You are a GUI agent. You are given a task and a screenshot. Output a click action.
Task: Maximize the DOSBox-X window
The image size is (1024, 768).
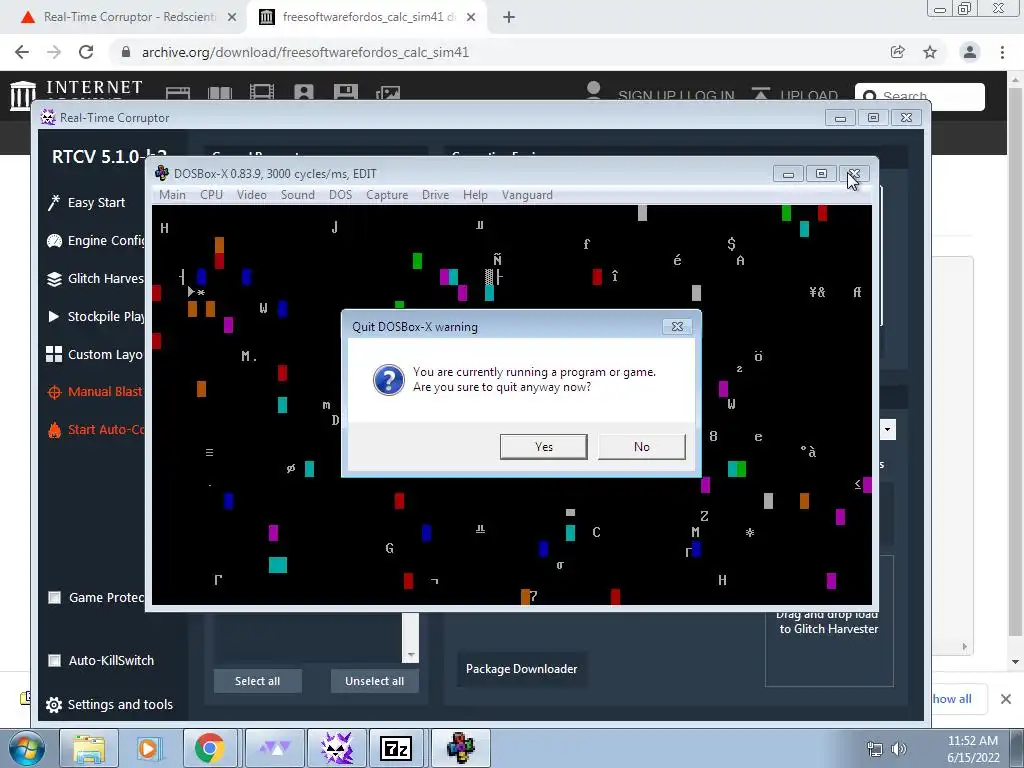click(821, 174)
